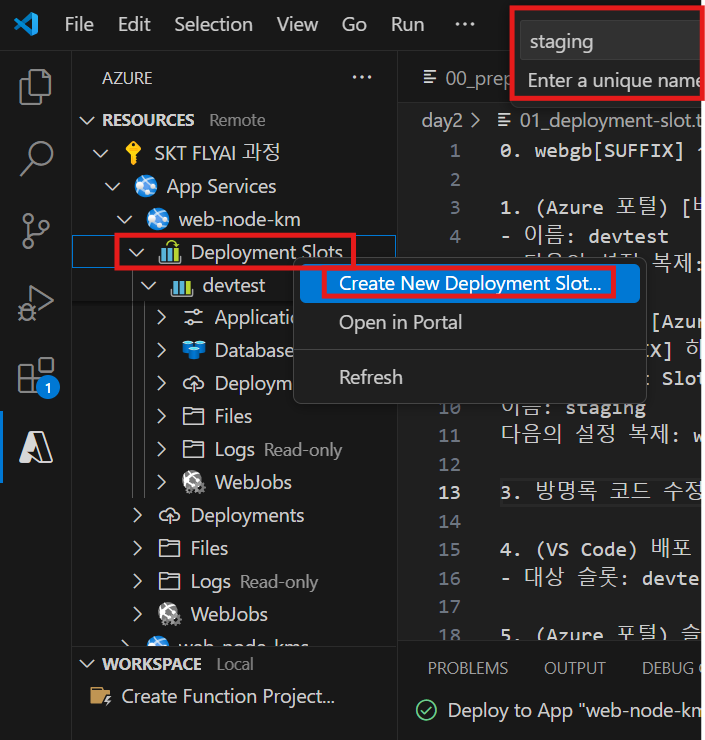Click the Extensions update badge showing 1

[48, 388]
